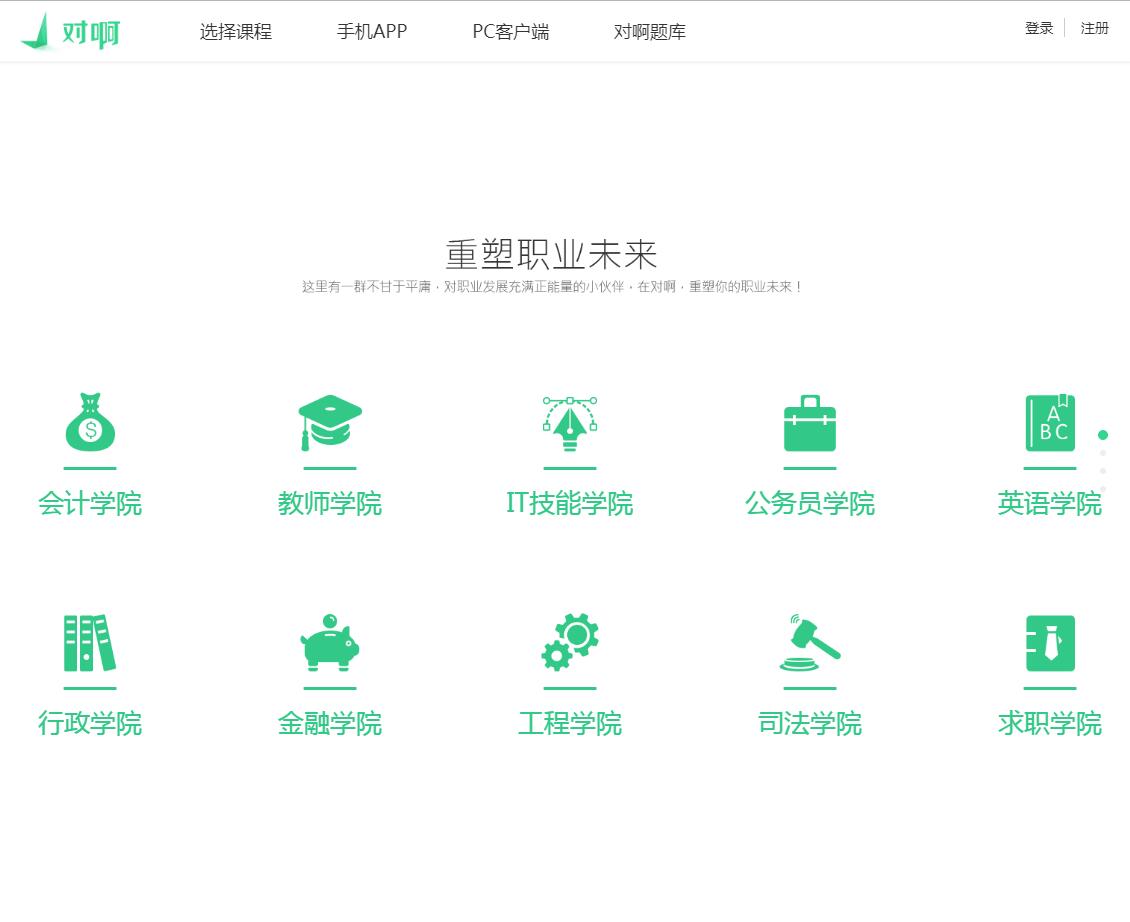Click the ABC book English icon

(1050, 423)
